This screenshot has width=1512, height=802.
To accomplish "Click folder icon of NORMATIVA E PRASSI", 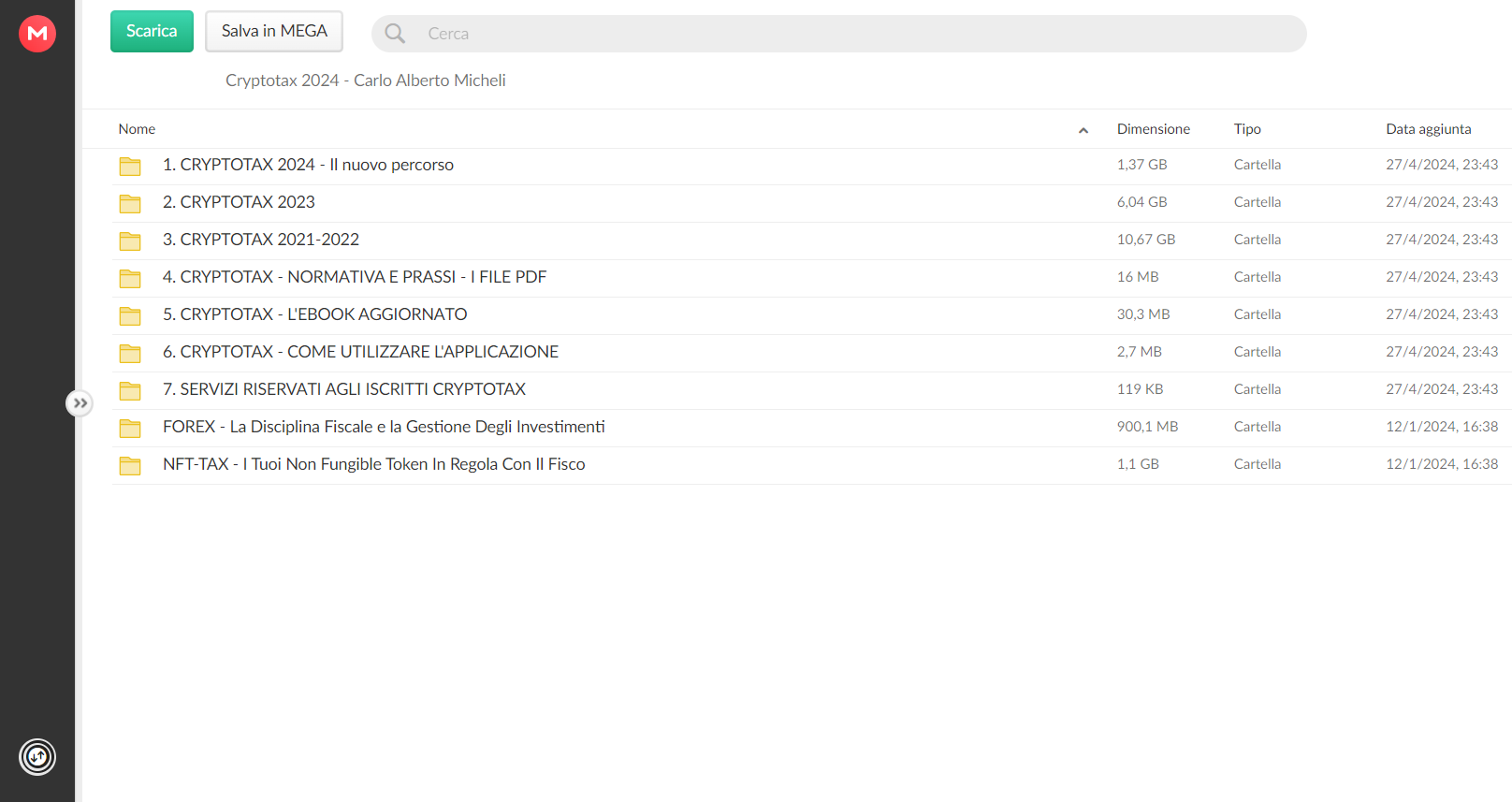I will [x=130, y=279].
